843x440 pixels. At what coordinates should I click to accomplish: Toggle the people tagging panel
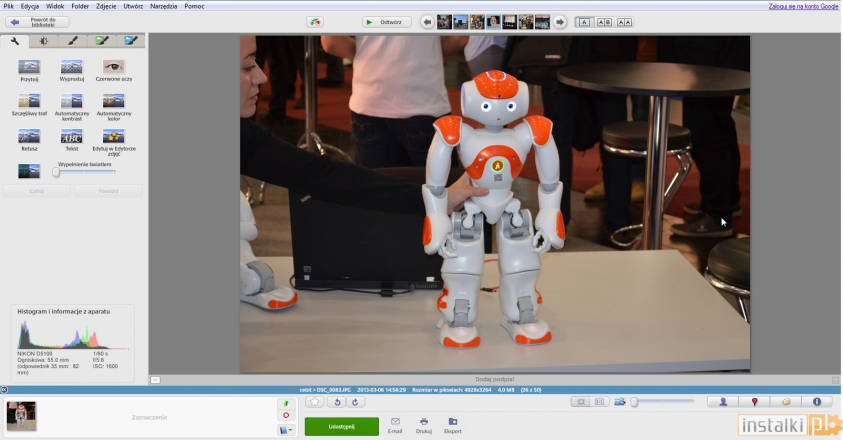tap(722, 402)
